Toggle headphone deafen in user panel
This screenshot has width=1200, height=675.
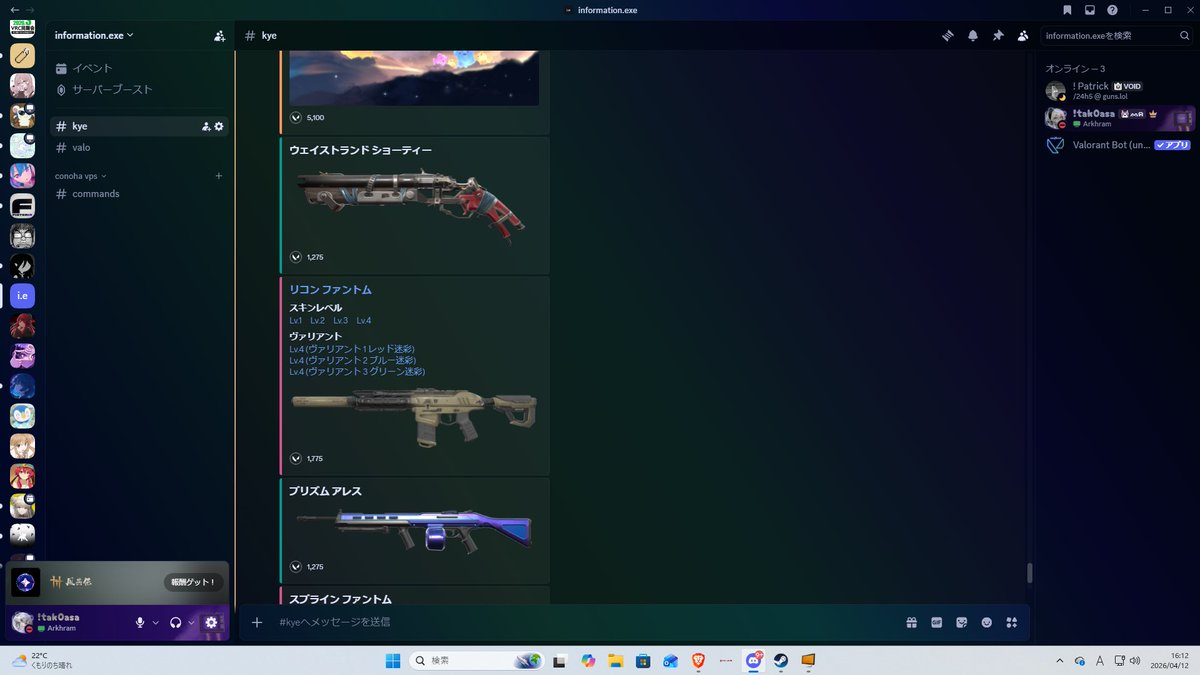coord(176,622)
